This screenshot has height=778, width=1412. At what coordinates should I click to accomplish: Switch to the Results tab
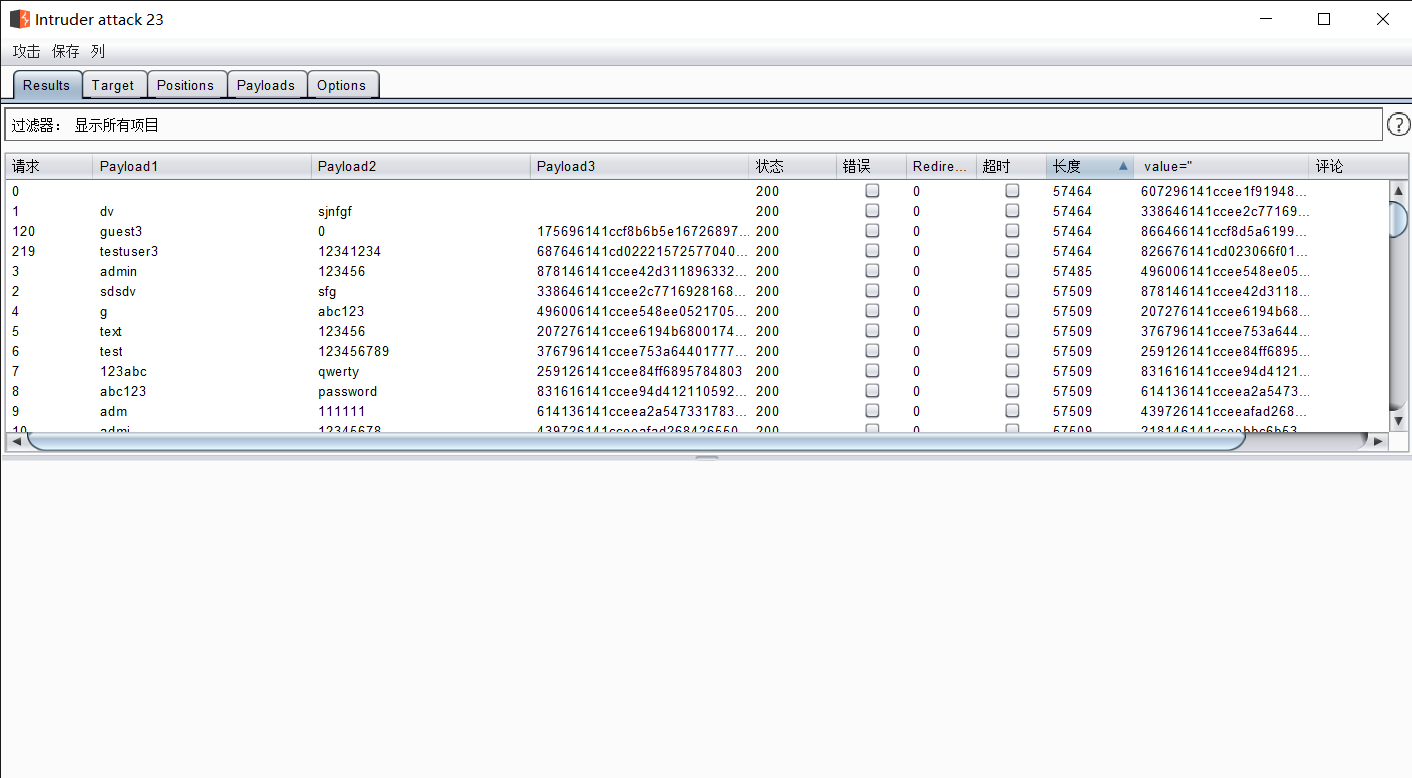[46, 85]
